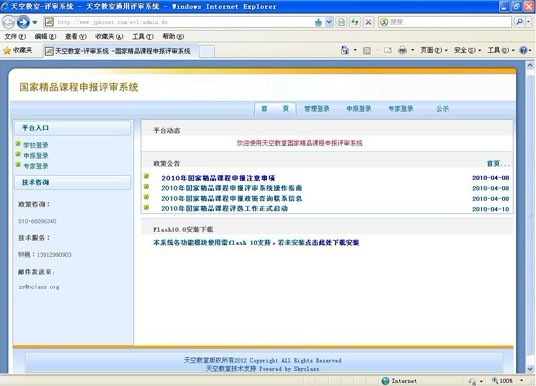Click the Read Mail icon
This screenshot has width=536, height=386.
388,50
